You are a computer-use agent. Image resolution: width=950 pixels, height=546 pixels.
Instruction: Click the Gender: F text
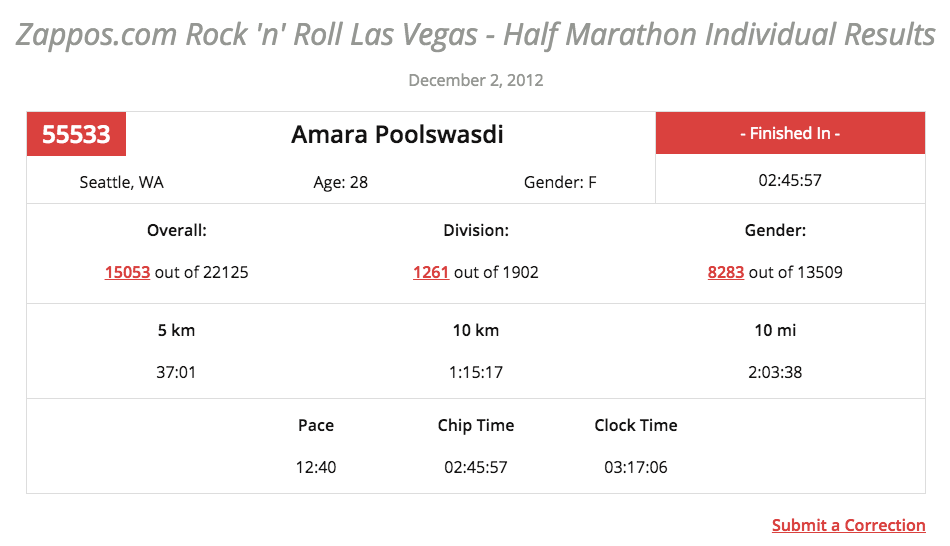pos(560,182)
